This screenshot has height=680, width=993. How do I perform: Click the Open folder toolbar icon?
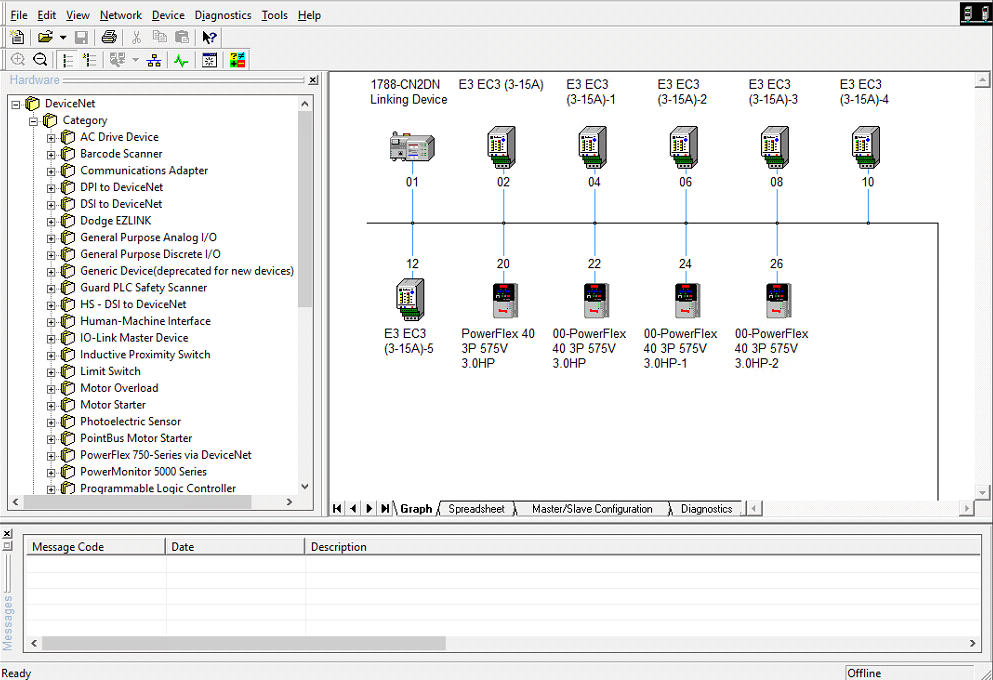click(45, 37)
